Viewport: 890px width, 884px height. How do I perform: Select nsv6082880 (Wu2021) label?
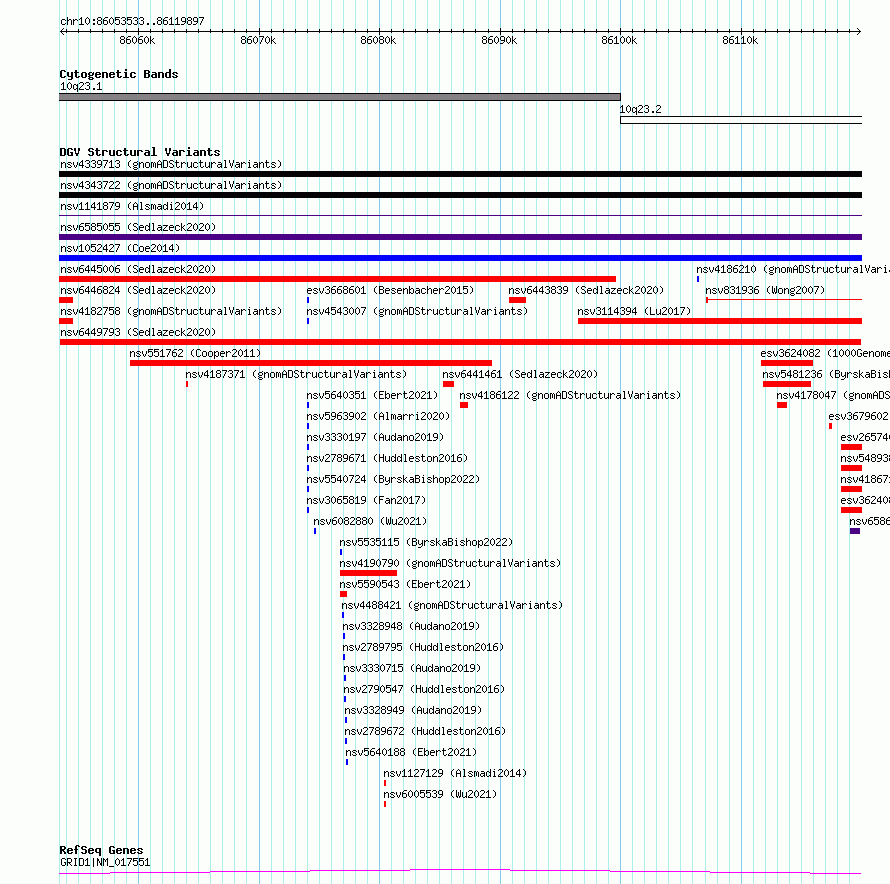pos(370,521)
